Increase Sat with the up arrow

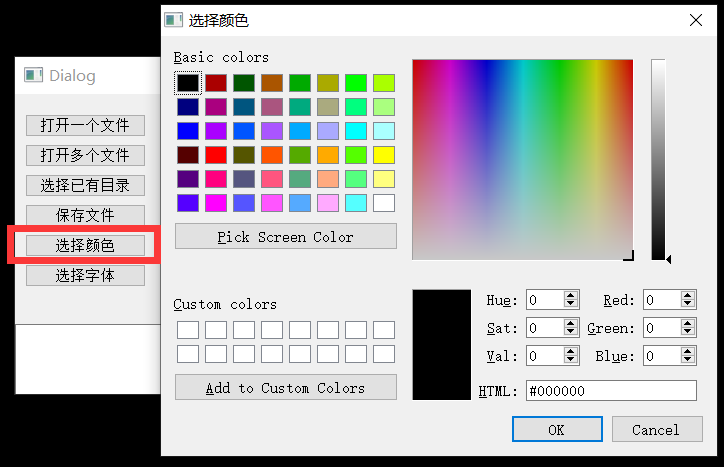point(571,323)
